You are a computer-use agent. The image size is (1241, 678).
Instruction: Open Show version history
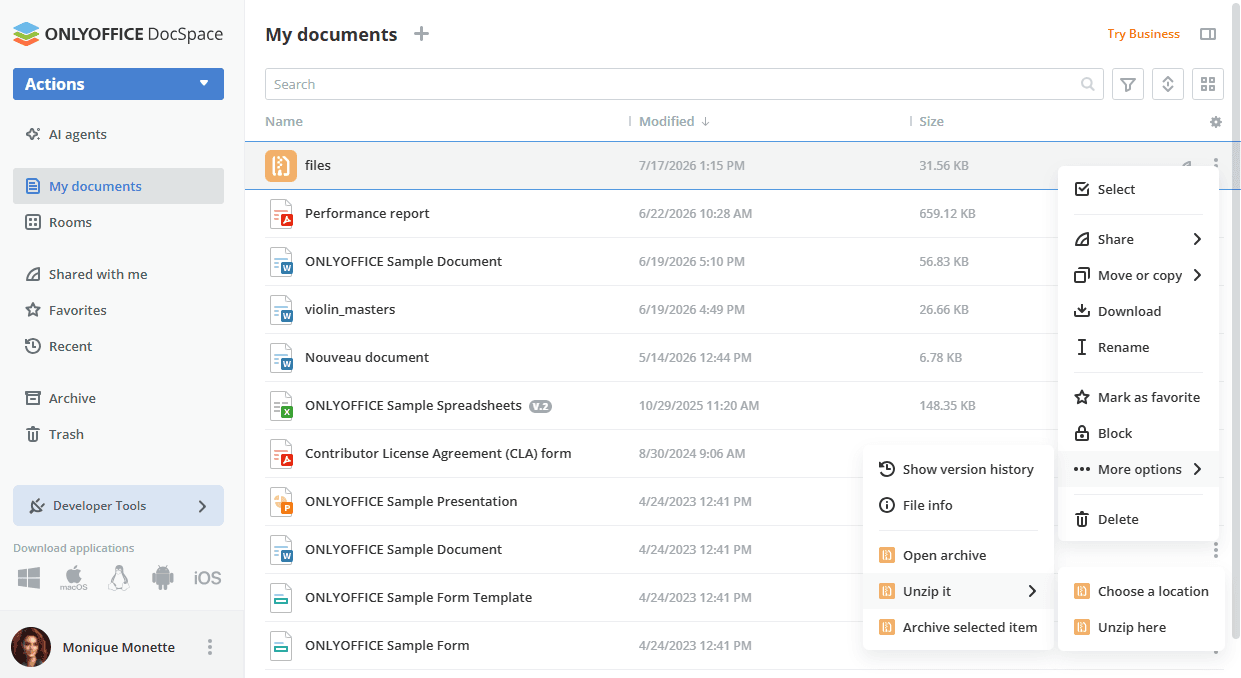(x=958, y=469)
